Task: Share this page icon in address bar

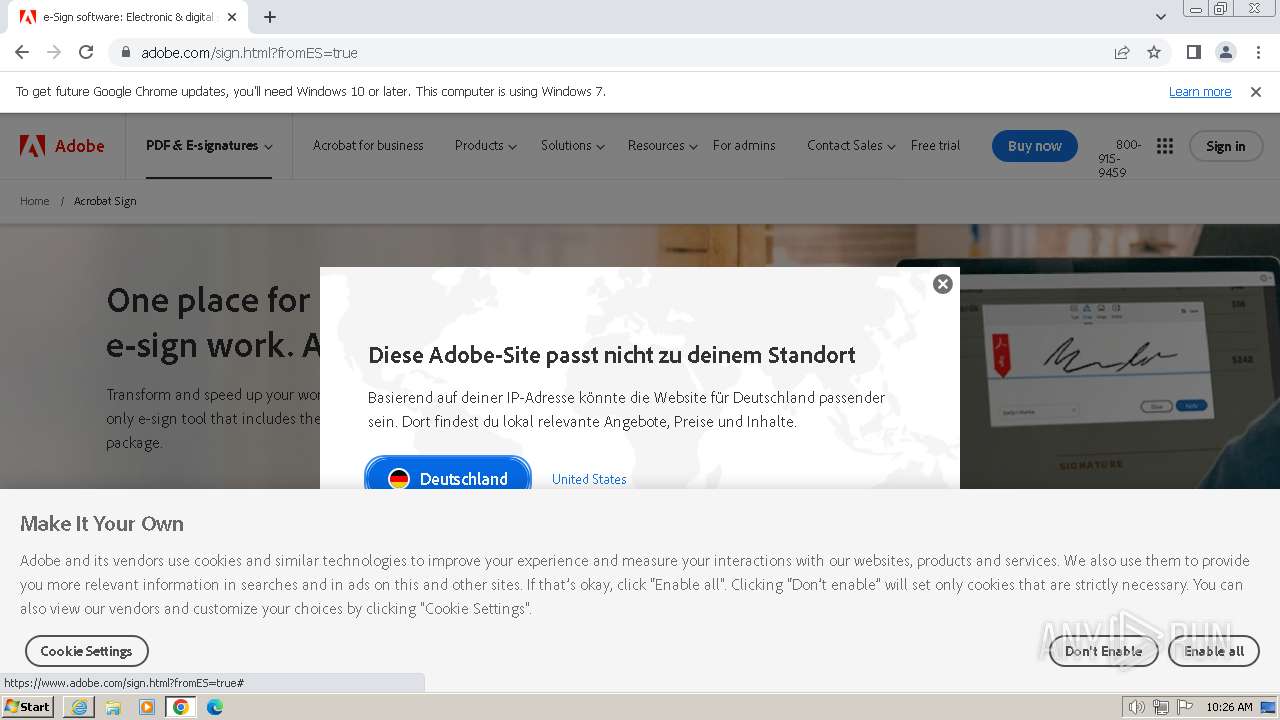Action: [x=1122, y=52]
